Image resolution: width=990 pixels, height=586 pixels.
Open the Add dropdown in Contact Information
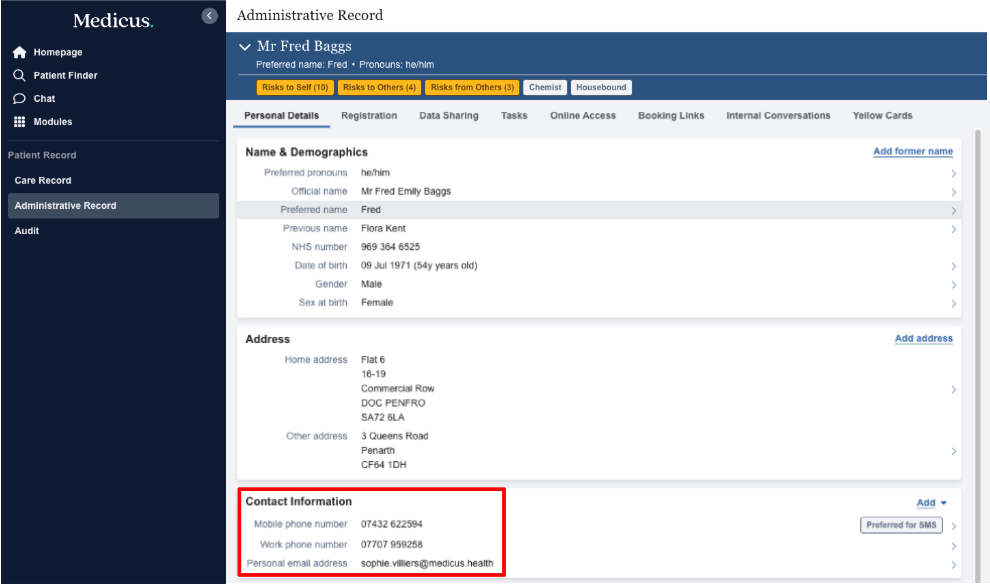(931, 503)
